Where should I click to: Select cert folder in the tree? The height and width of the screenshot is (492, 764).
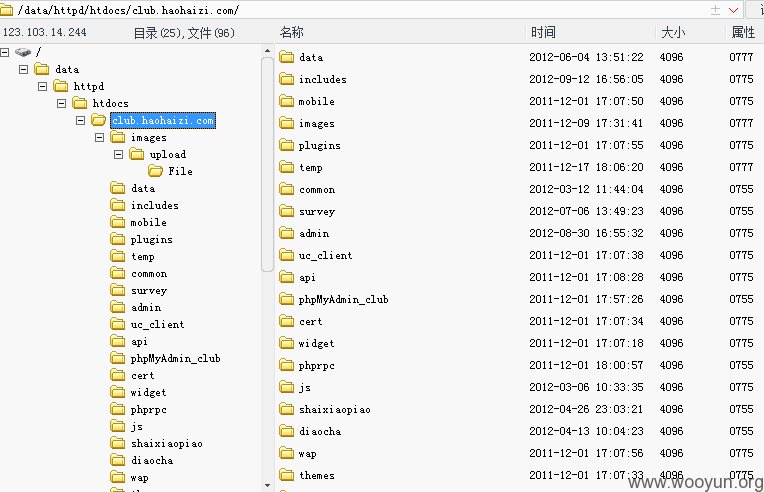click(142, 376)
